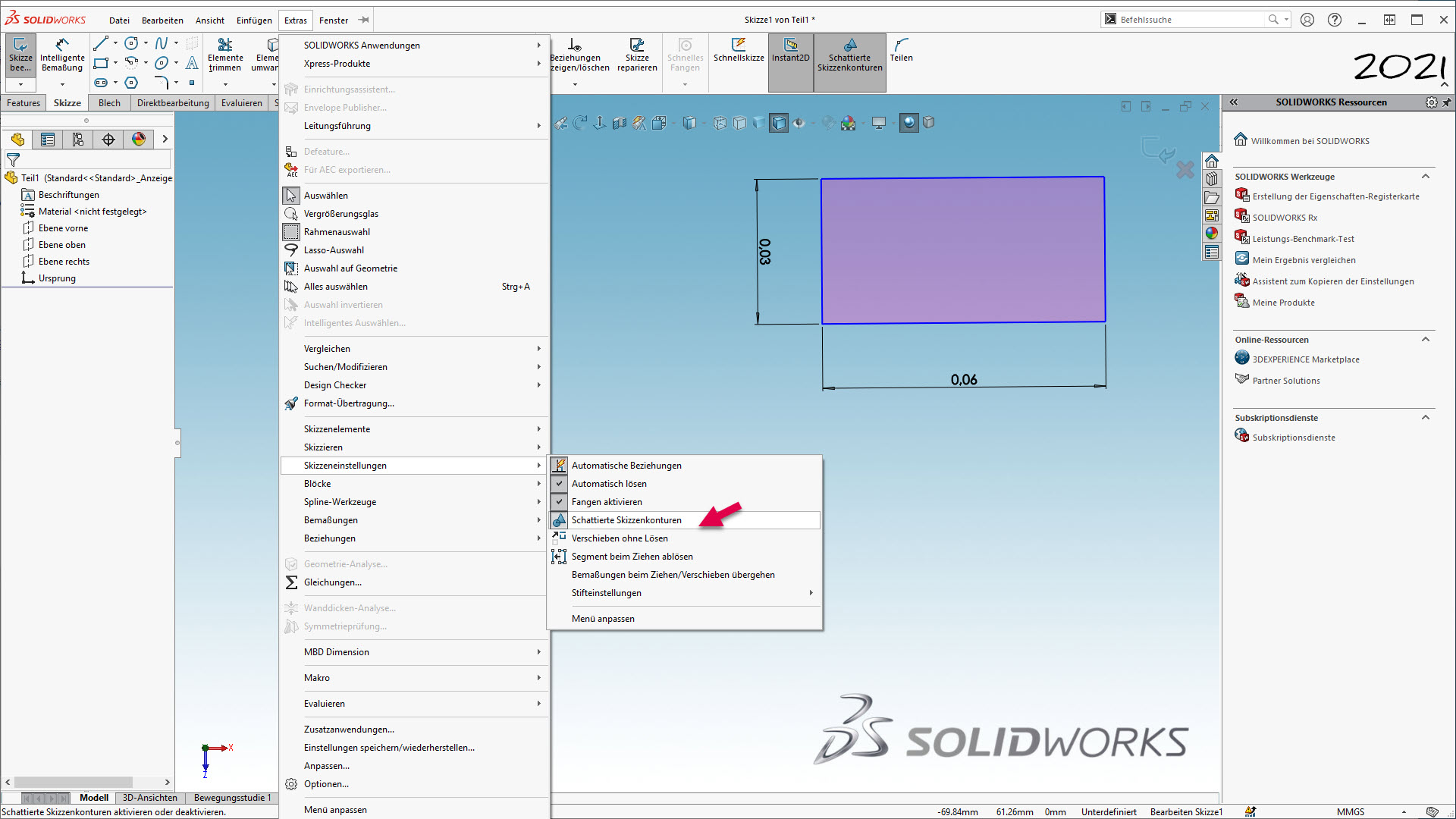Open the help question mark icon

pyautogui.click(x=1335, y=20)
